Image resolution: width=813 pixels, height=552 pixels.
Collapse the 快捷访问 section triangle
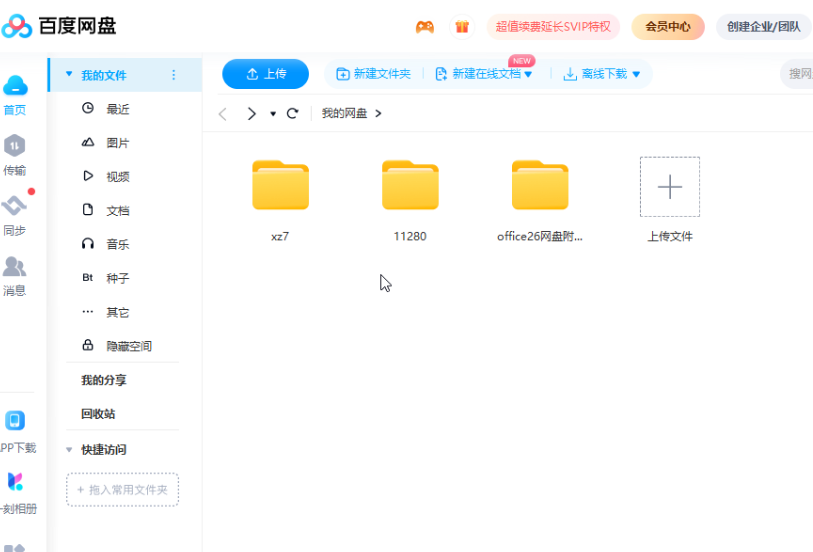(x=69, y=449)
